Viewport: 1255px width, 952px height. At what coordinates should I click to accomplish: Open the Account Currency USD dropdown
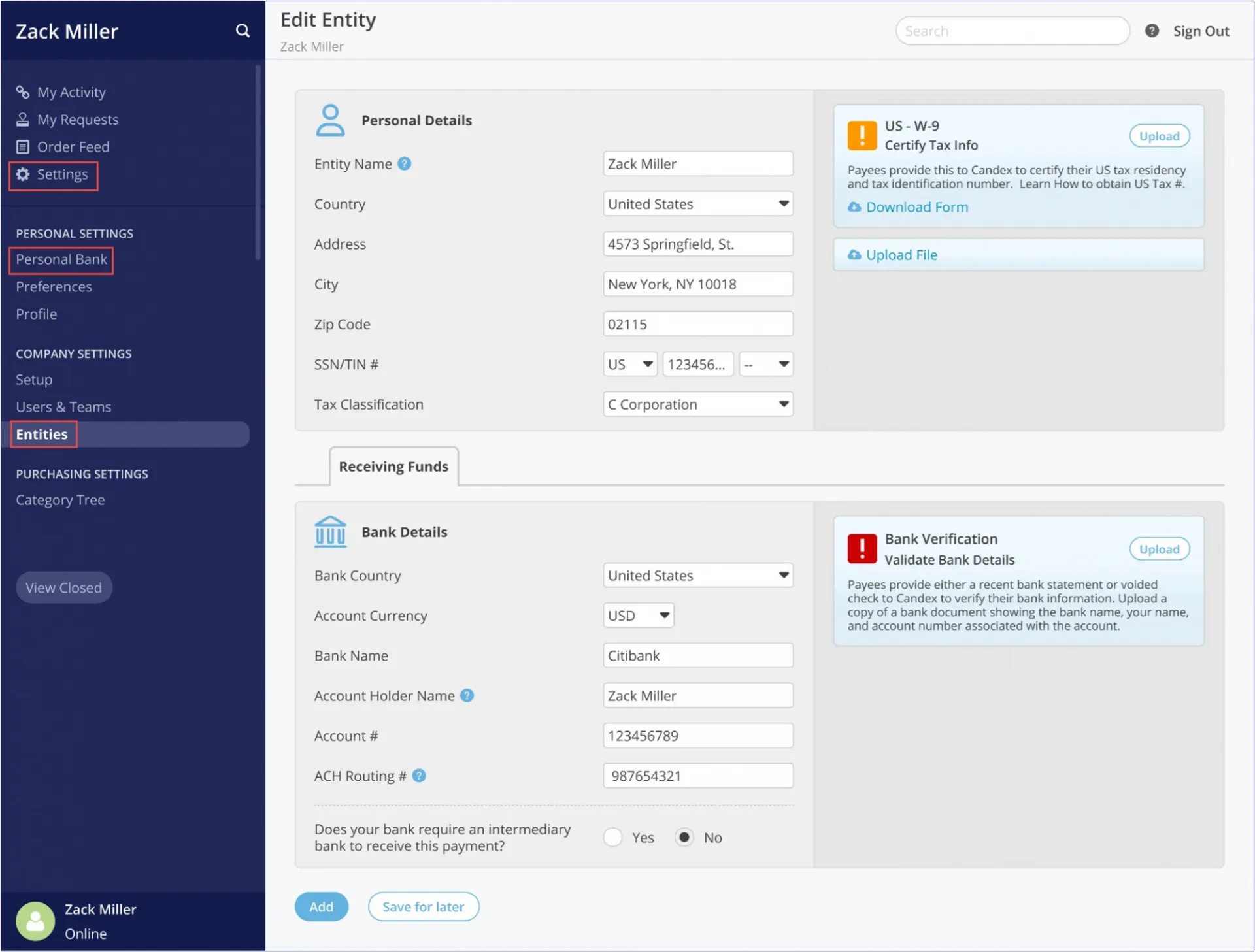point(638,616)
